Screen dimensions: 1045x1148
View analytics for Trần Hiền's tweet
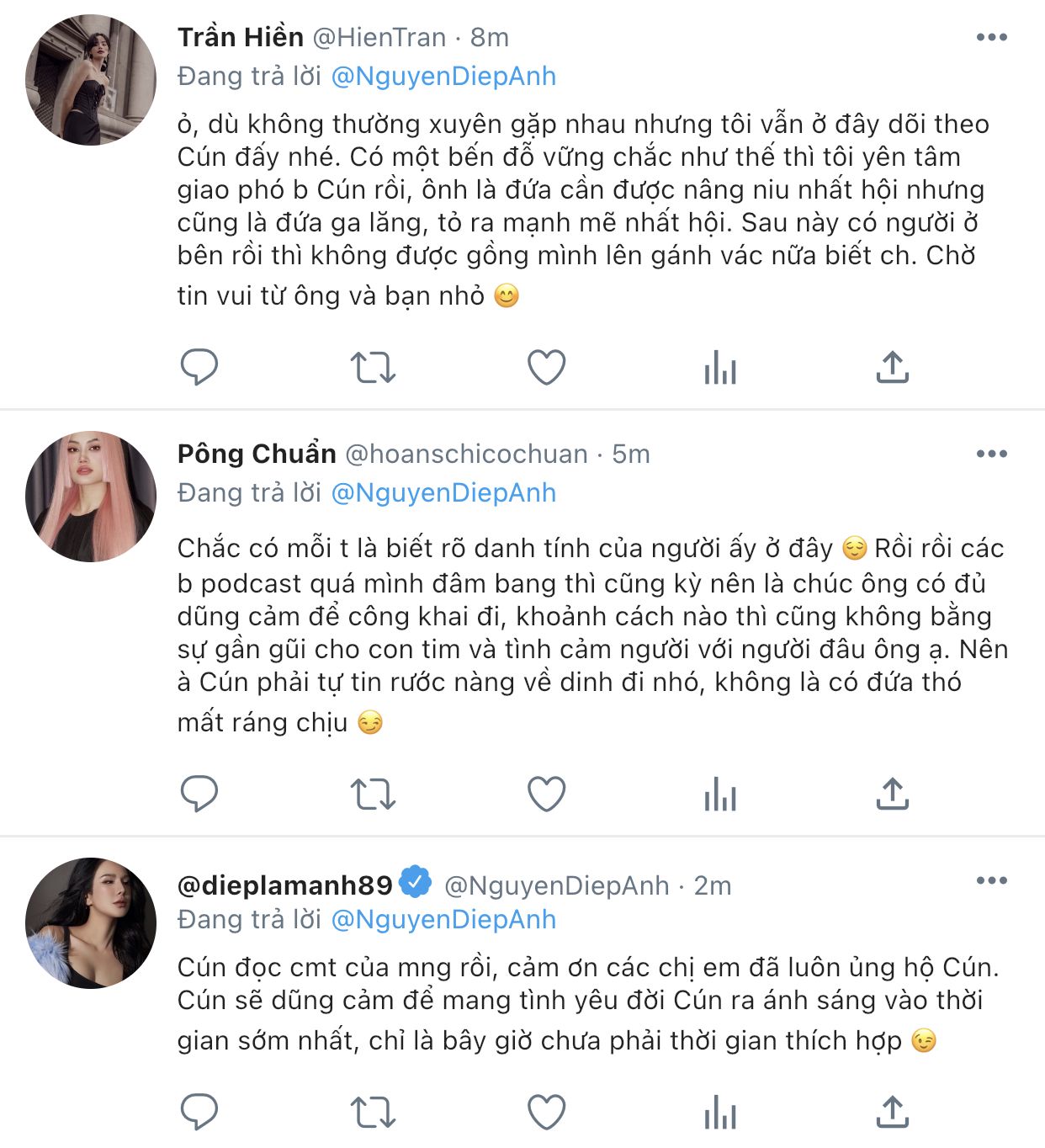720,368
